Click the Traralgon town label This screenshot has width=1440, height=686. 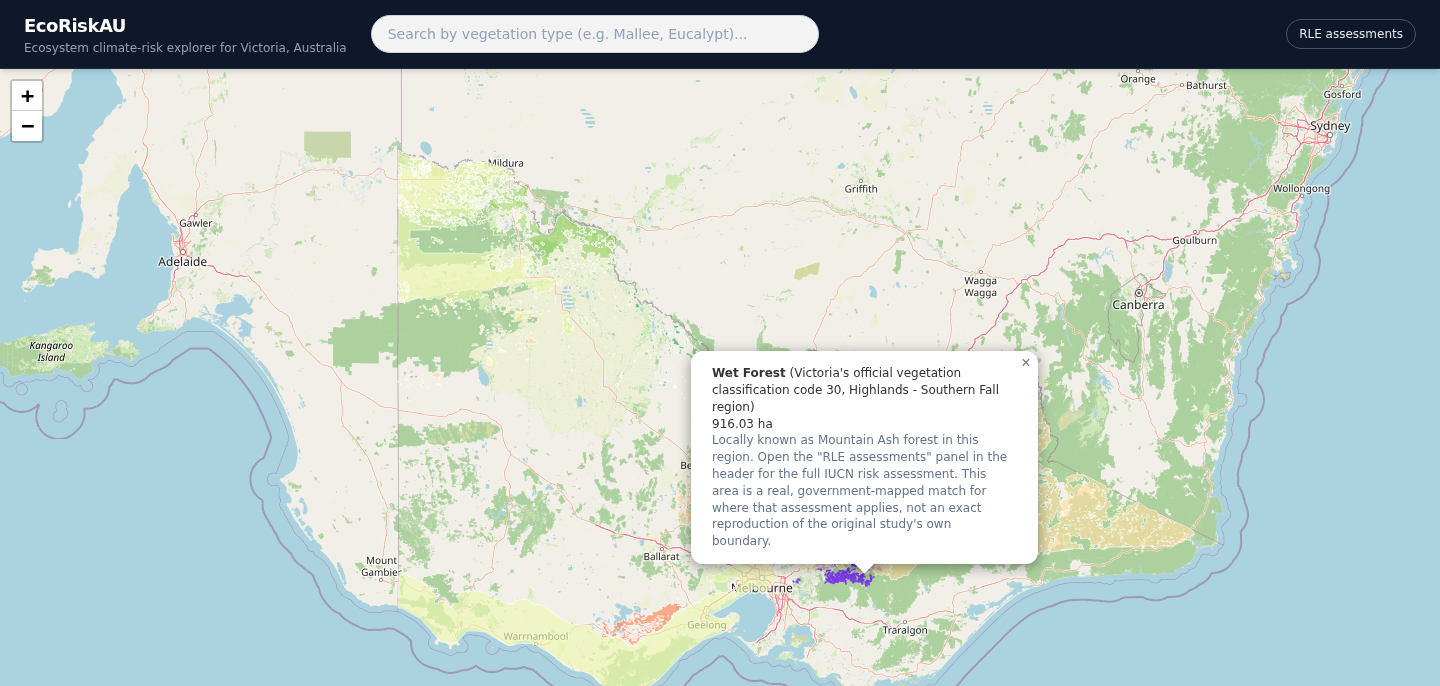click(x=905, y=630)
